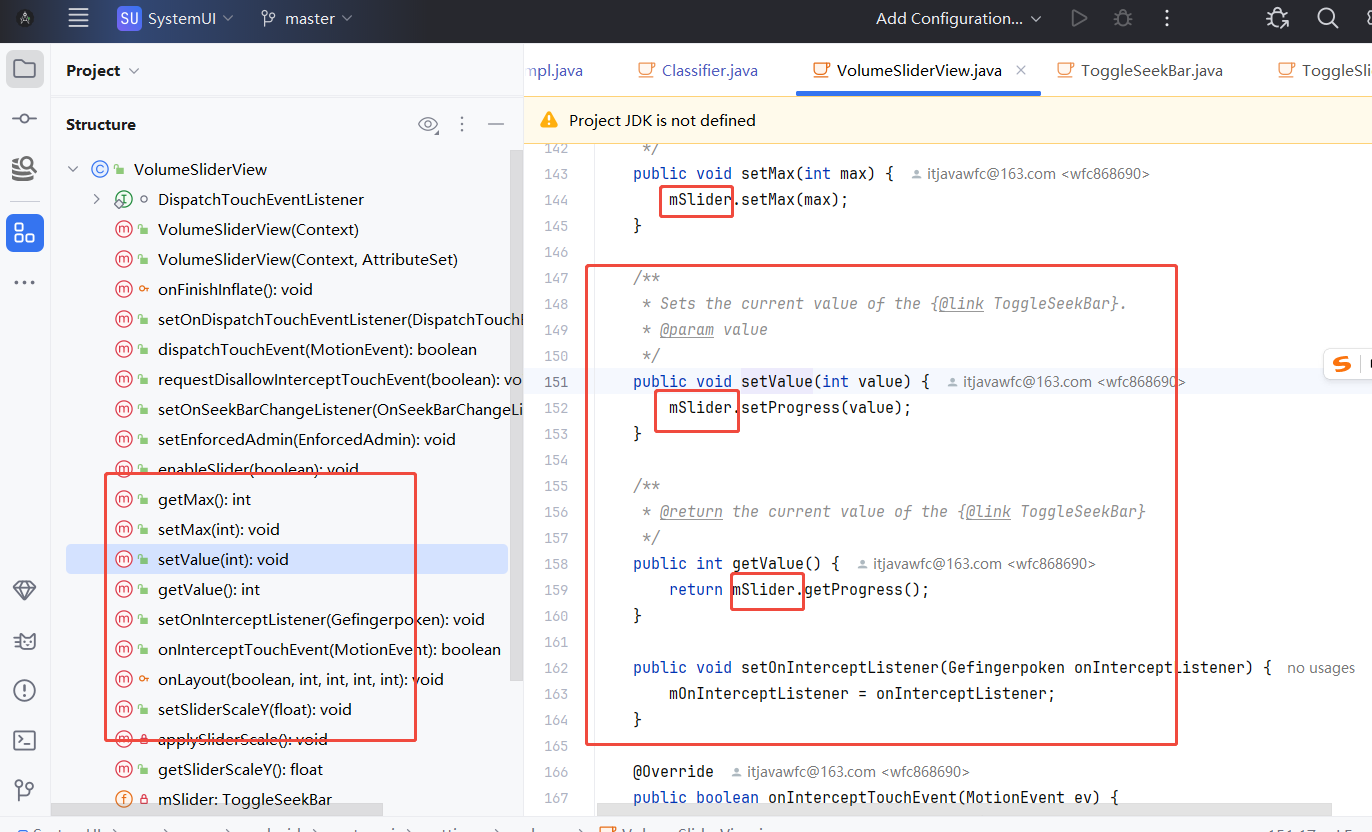Switch to ToggleSeekBar.java tab

tap(1141, 70)
